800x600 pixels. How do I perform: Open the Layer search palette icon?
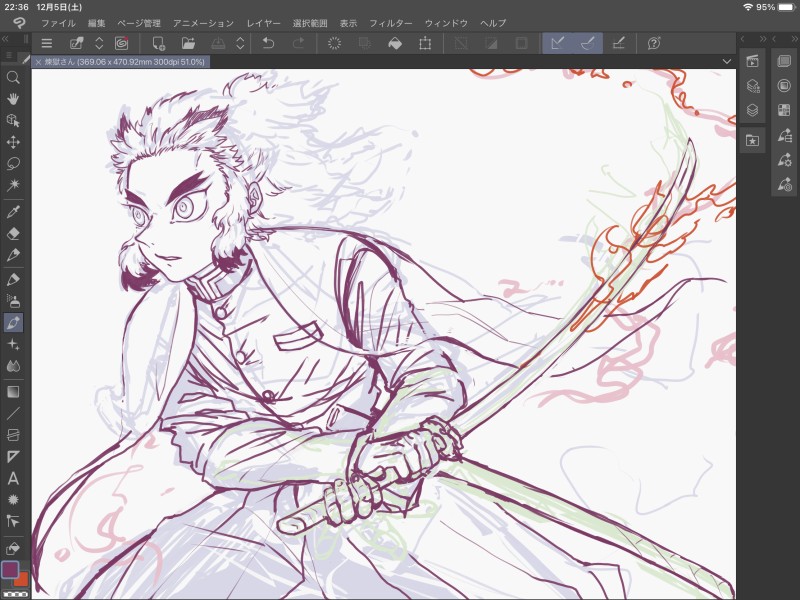(x=752, y=86)
